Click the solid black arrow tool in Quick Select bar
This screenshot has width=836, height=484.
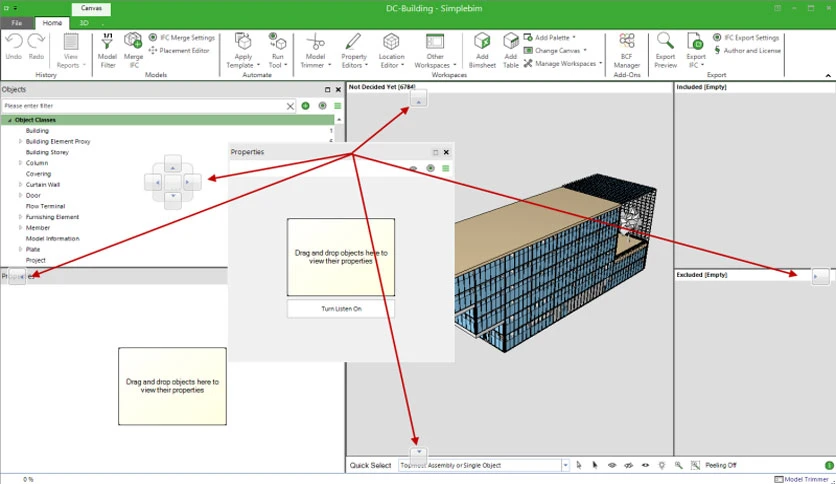coord(595,465)
